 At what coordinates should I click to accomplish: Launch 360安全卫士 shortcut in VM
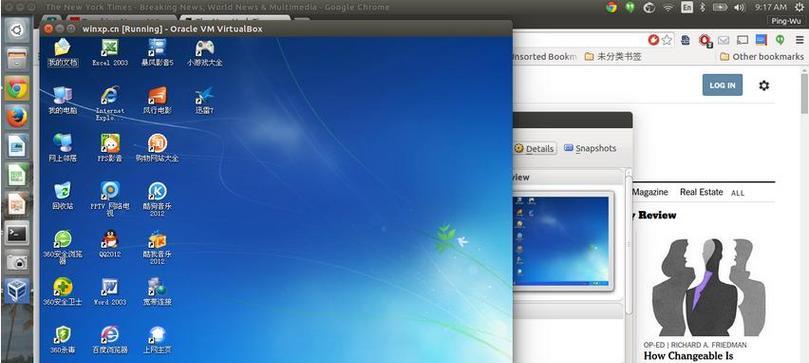pos(62,291)
